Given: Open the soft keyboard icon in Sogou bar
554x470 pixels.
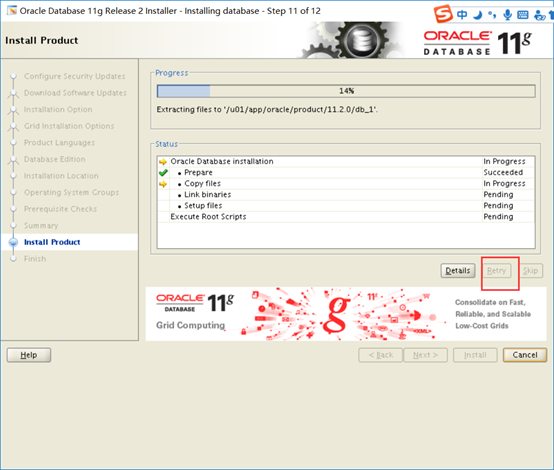Looking at the screenshot, I should [523, 15].
